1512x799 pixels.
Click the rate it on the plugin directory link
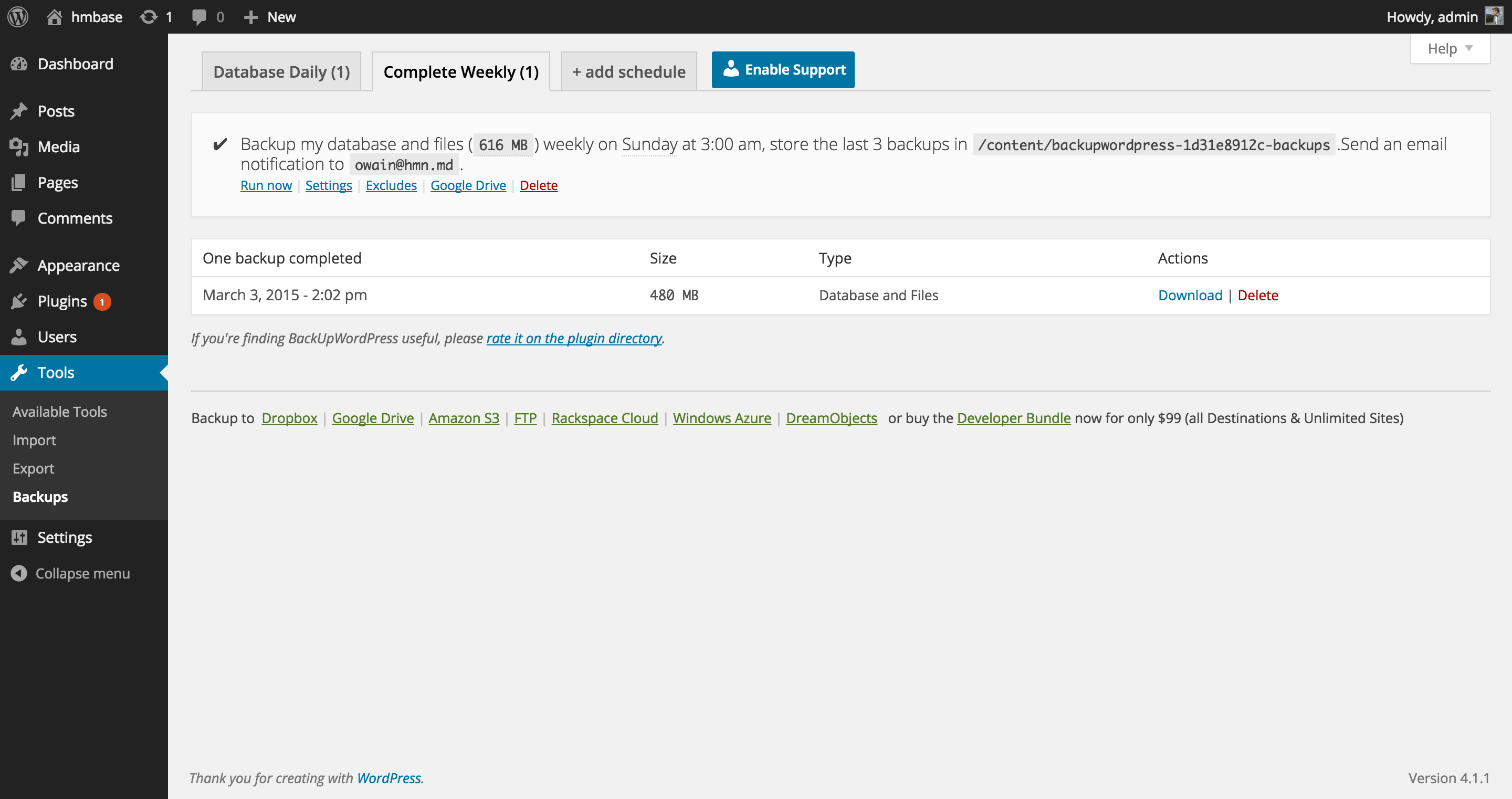[x=573, y=338]
